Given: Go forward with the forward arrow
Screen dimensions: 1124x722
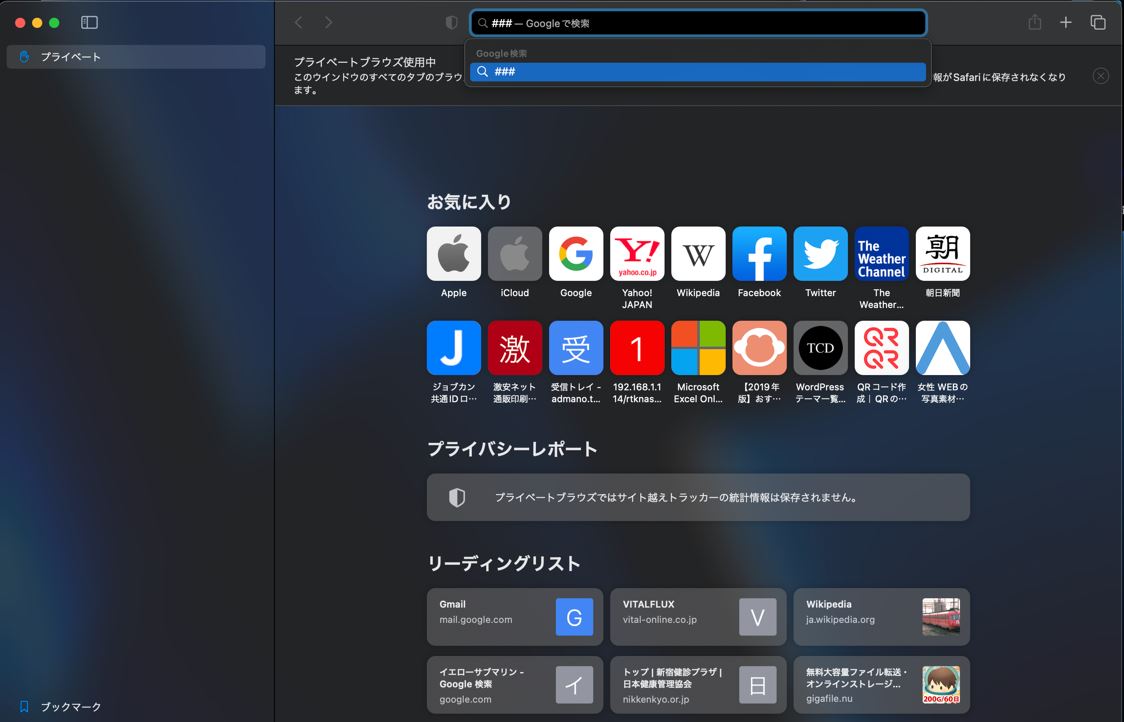Looking at the screenshot, I should (x=328, y=22).
